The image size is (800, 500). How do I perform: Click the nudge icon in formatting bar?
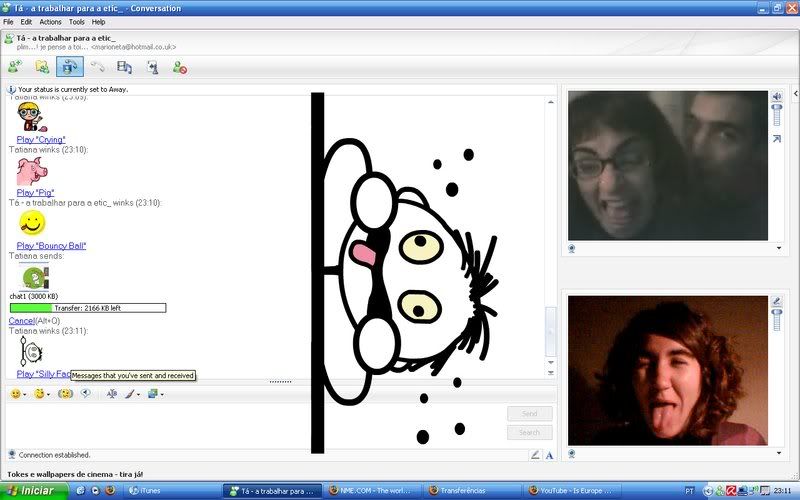click(x=65, y=393)
